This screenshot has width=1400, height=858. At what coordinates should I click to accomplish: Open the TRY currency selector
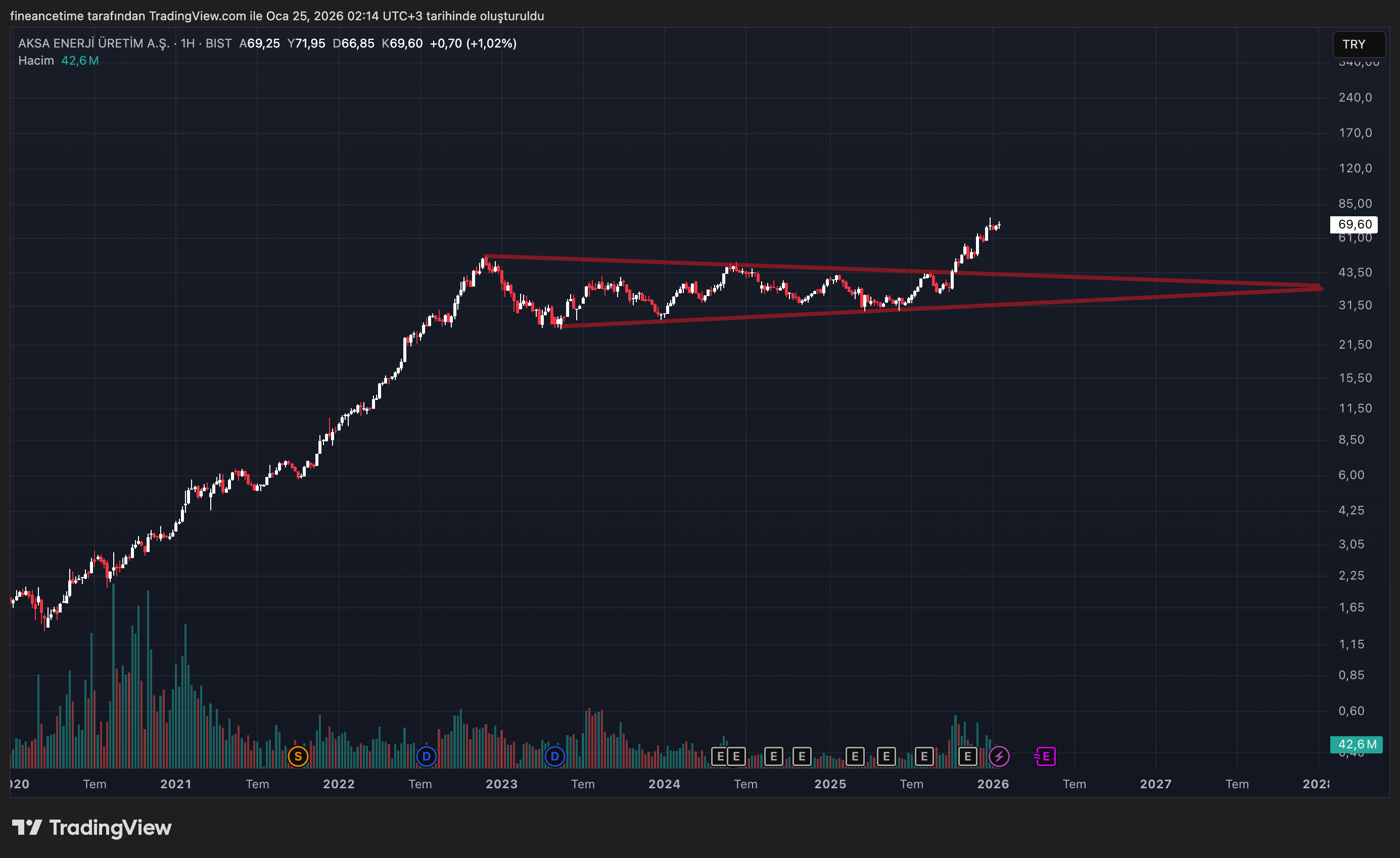point(1358,44)
